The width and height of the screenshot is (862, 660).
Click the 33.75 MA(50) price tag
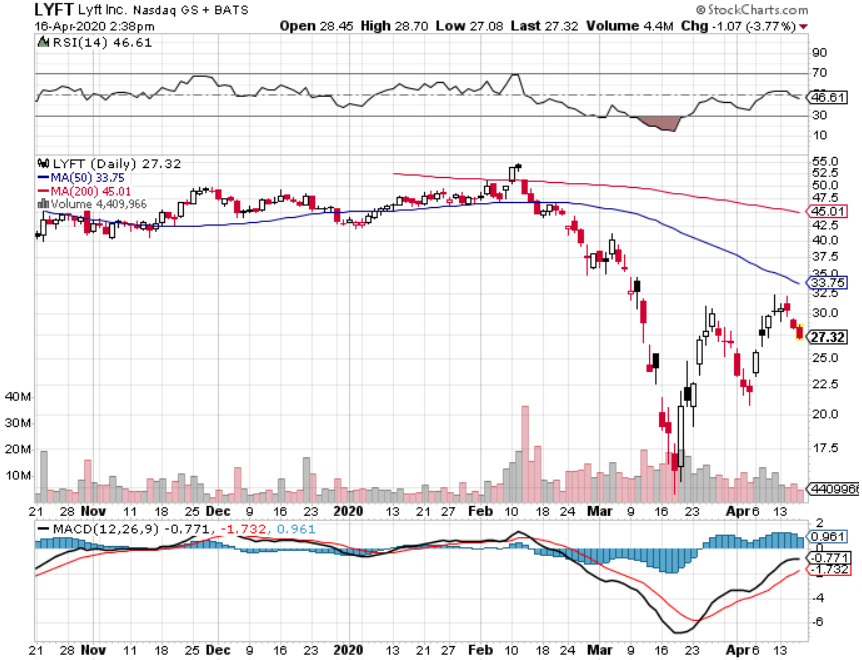tap(827, 282)
